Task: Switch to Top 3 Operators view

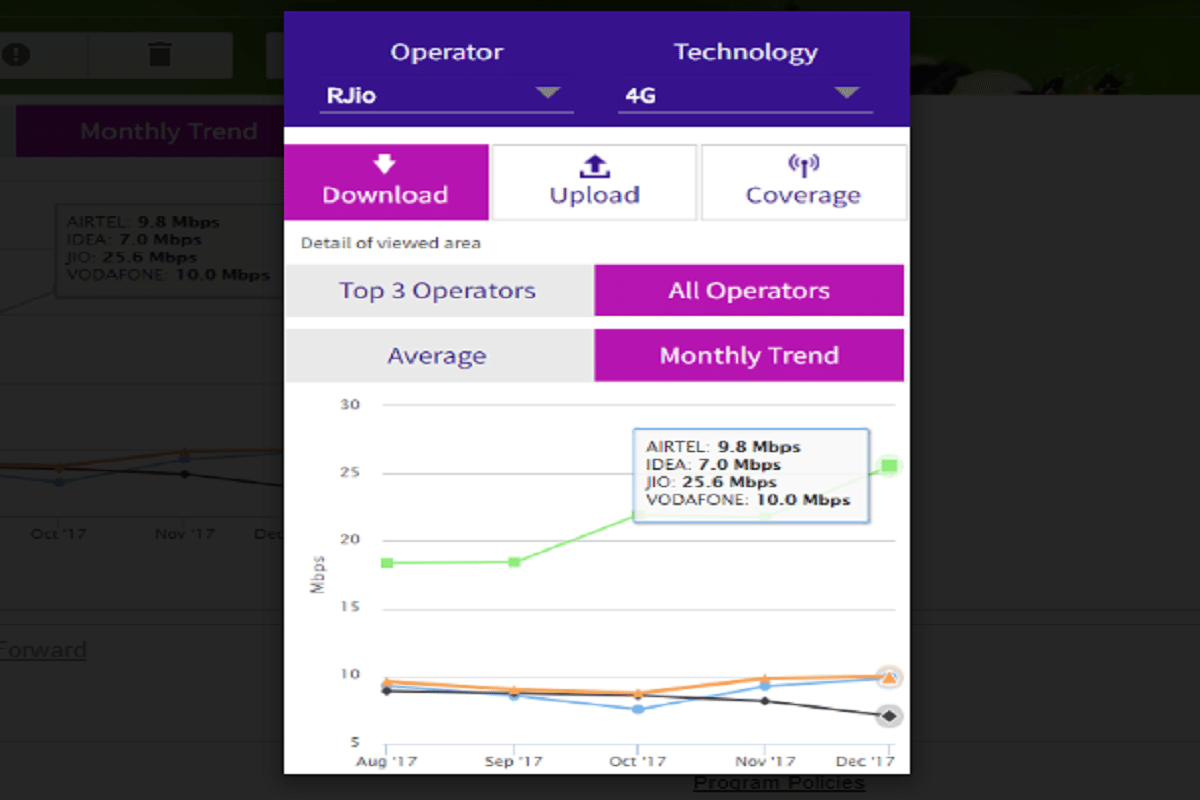Action: (x=438, y=291)
